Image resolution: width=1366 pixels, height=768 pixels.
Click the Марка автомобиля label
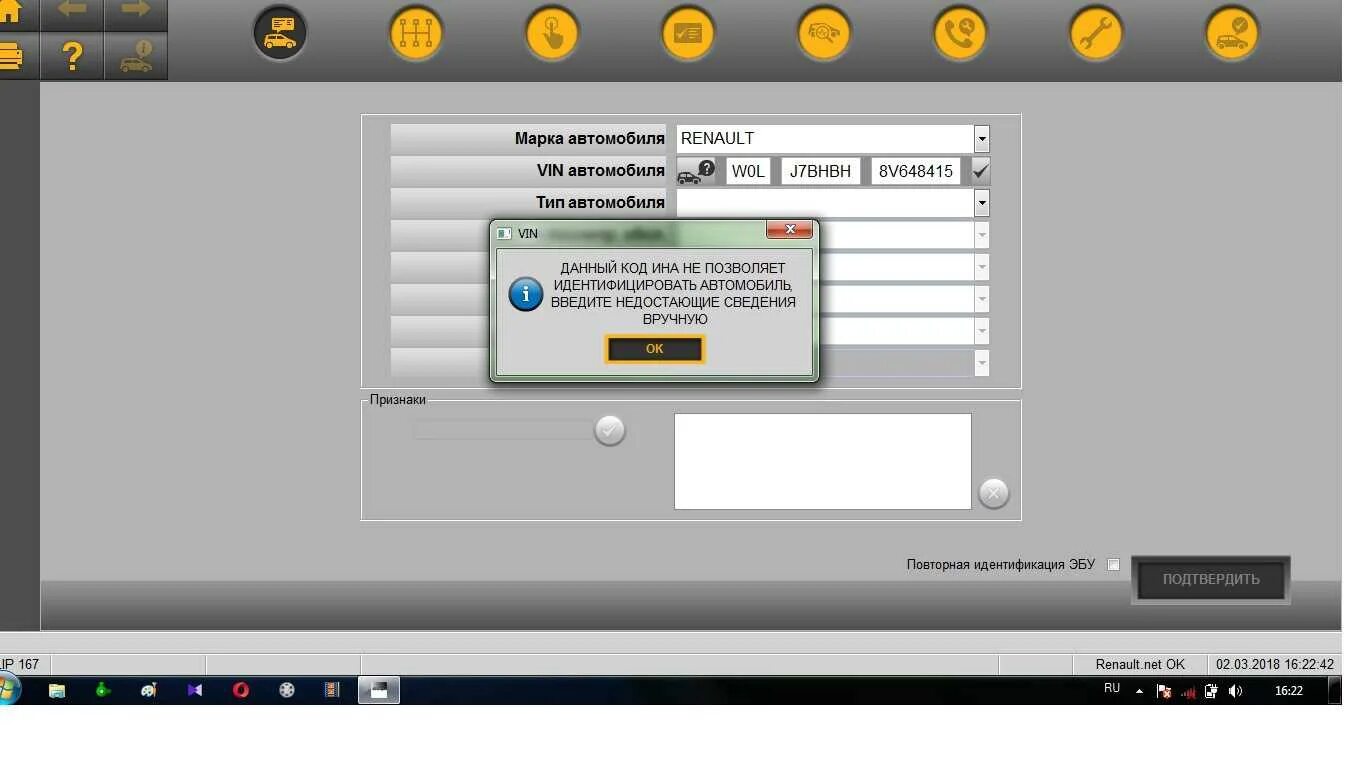coord(590,139)
